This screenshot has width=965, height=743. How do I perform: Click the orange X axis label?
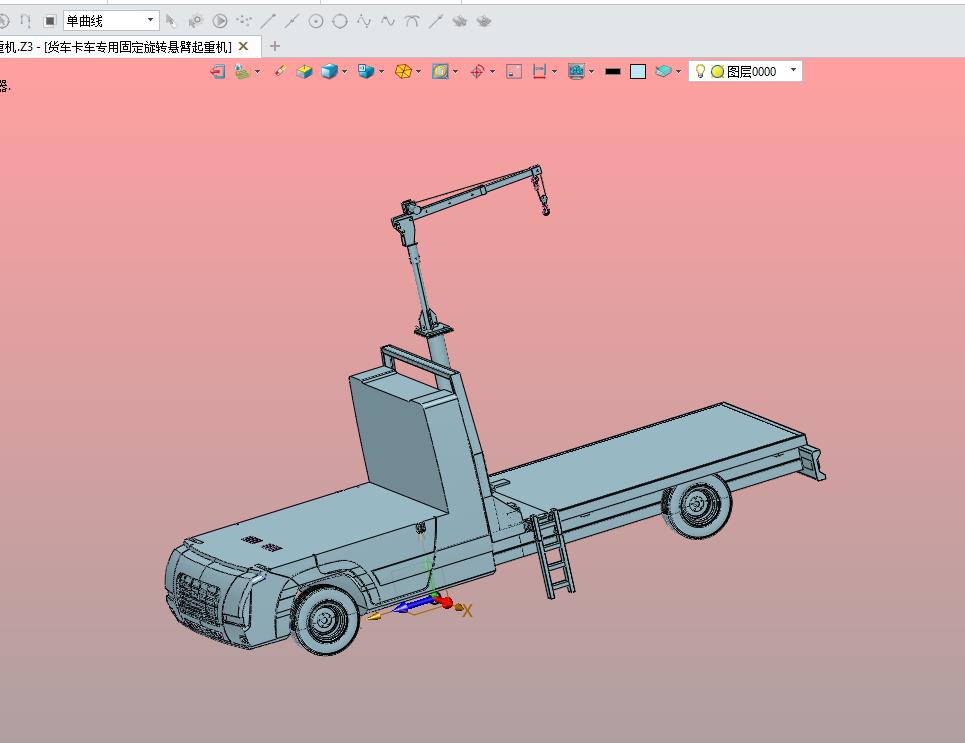click(x=467, y=611)
